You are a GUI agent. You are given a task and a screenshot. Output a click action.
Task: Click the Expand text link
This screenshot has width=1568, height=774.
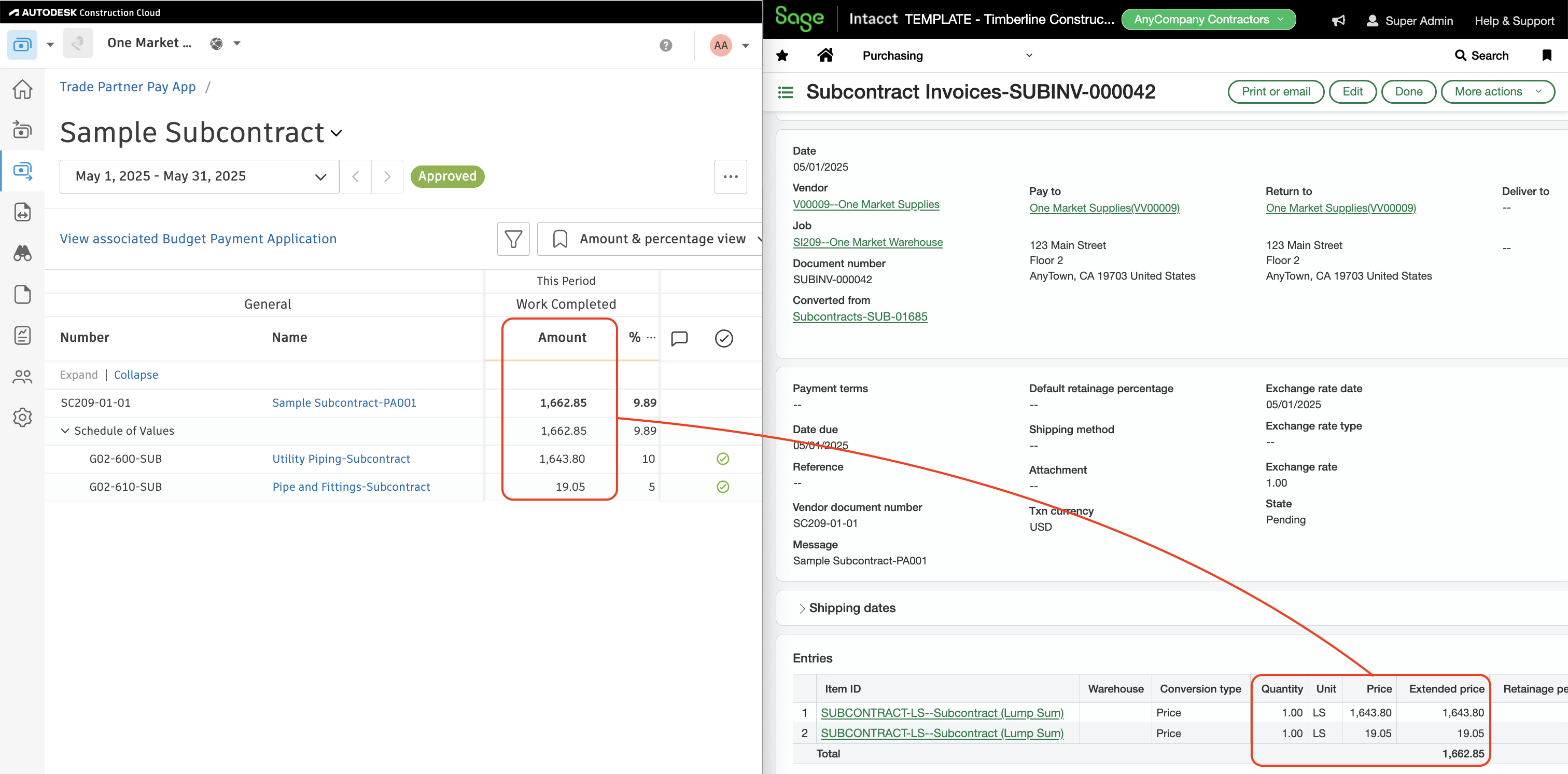[78, 375]
